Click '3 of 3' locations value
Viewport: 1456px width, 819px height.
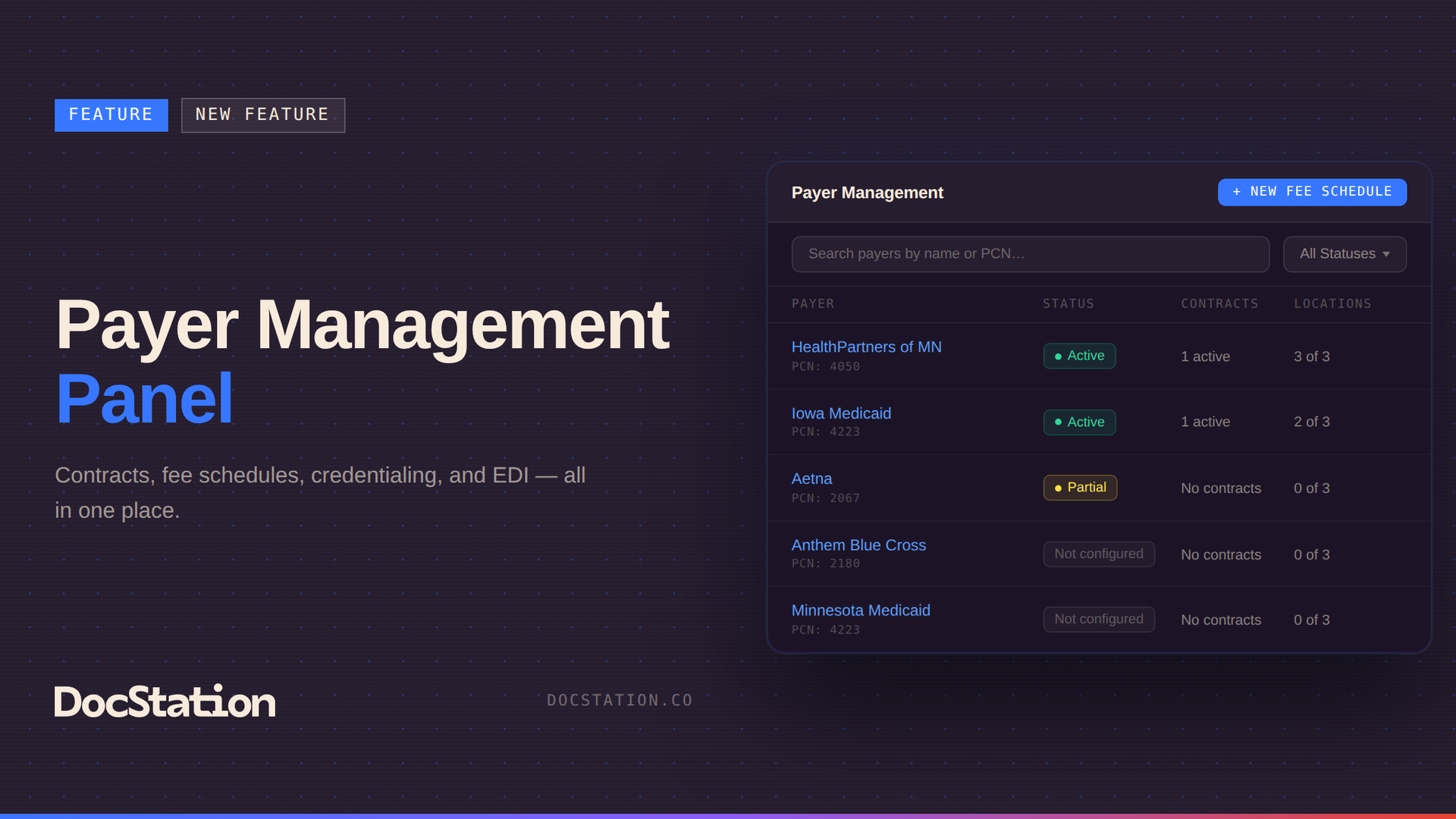click(1312, 356)
